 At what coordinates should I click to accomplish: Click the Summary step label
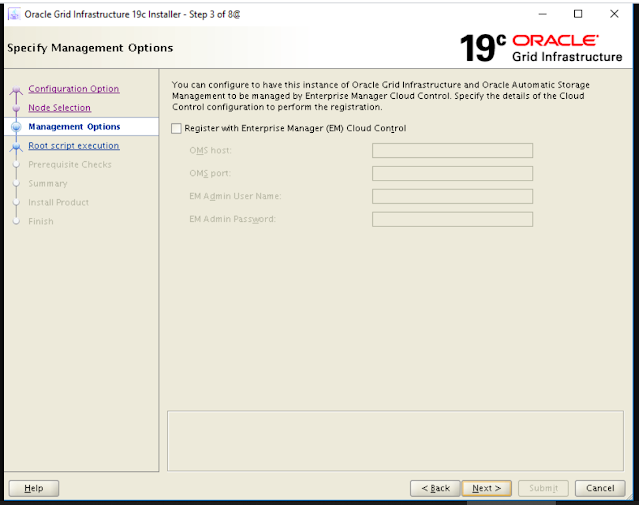coord(48,183)
